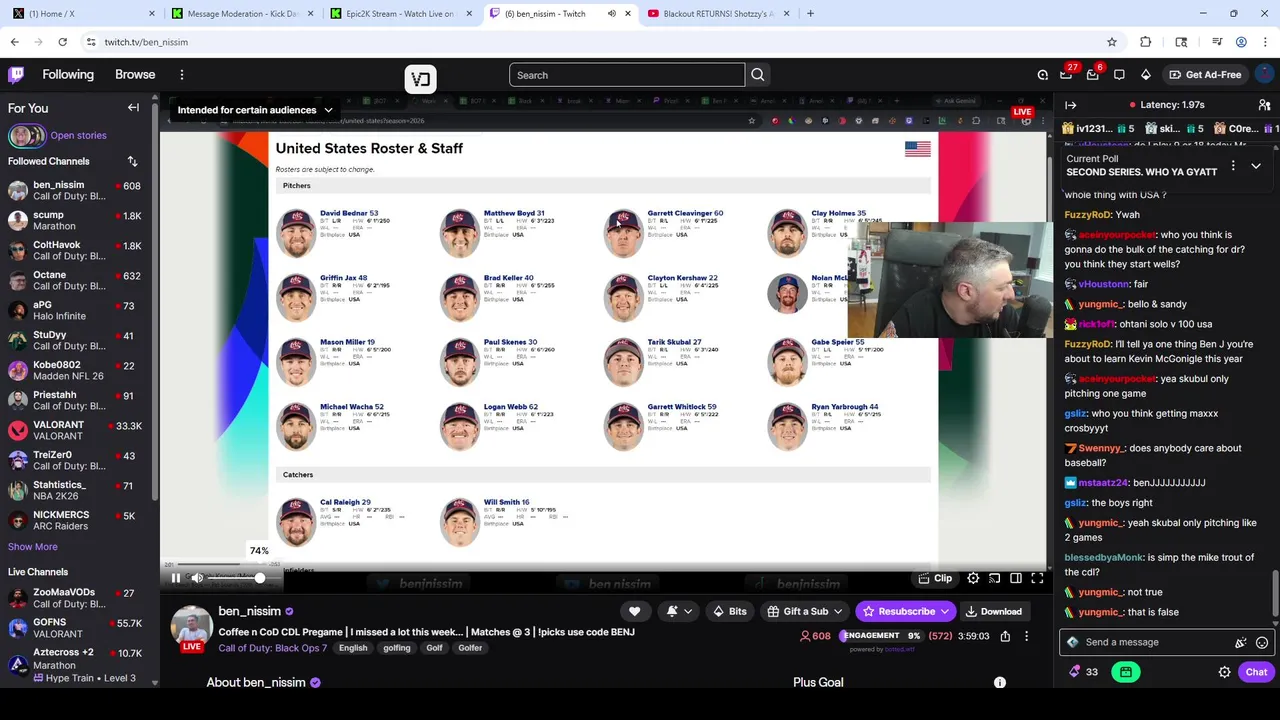Screen dimensions: 1280x720
Task: Open Call of Duty: Black Ops 7 category link
Action: pos(272,648)
